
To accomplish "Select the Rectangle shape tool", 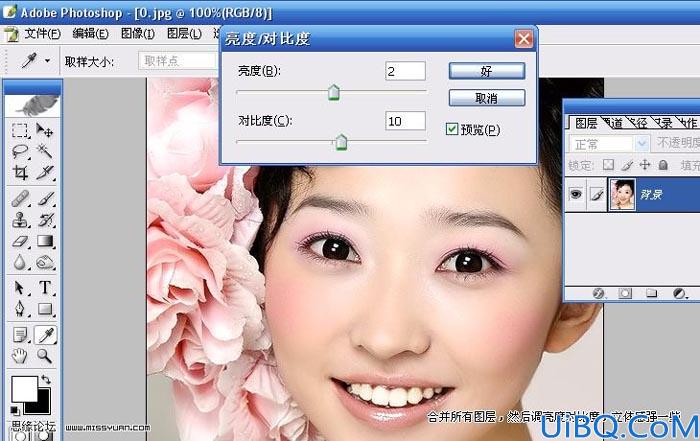I will pyautogui.click(x=45, y=309).
